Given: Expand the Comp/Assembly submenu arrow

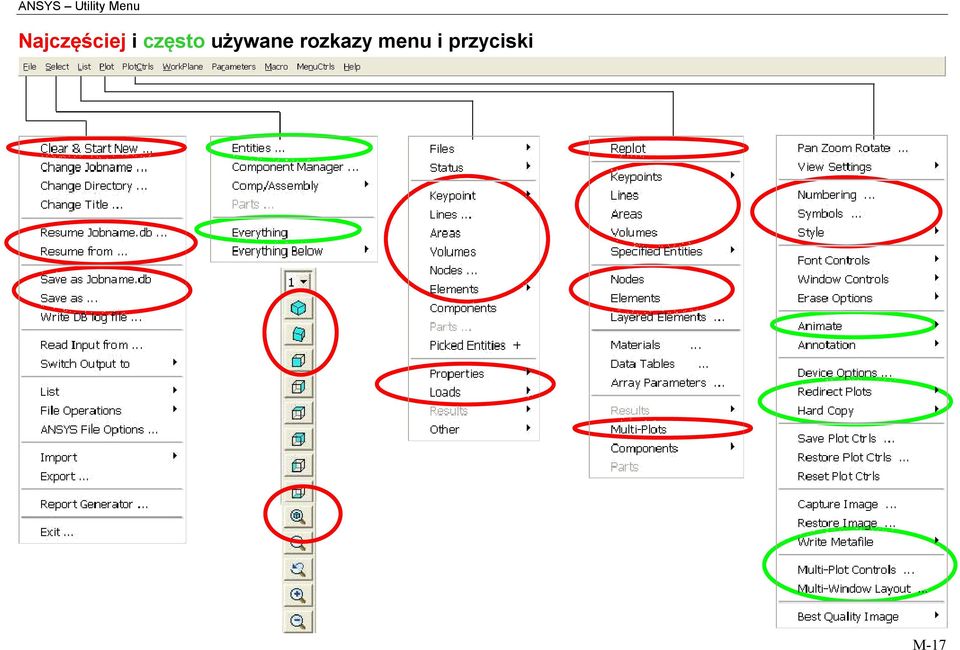Looking at the screenshot, I should 366,184.
